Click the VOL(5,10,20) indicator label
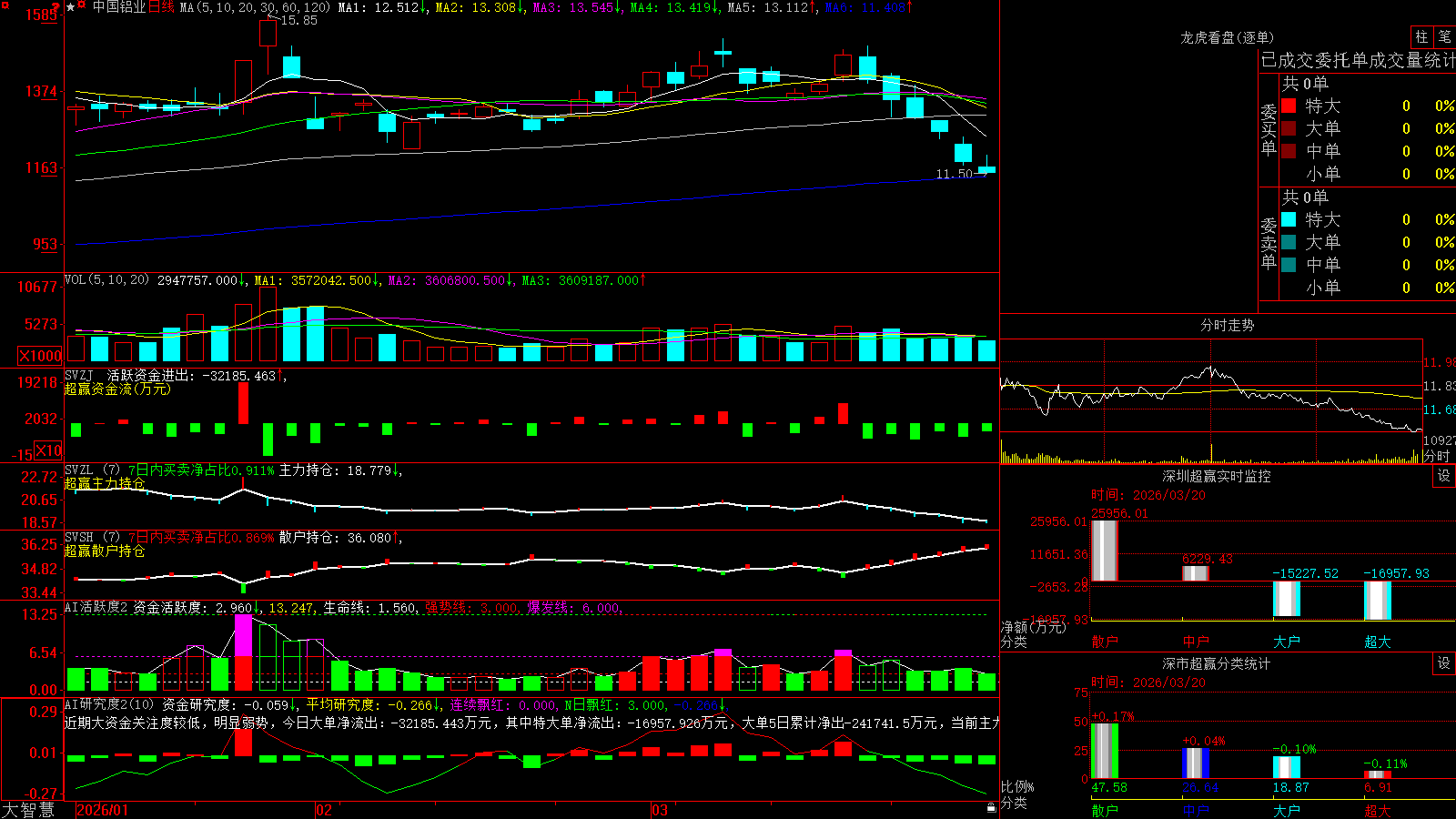The height and width of the screenshot is (819, 1456). pyautogui.click(x=106, y=280)
